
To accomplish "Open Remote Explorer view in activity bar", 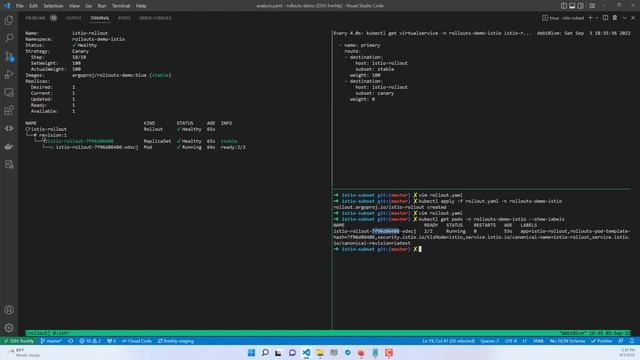I will (x=9, y=92).
